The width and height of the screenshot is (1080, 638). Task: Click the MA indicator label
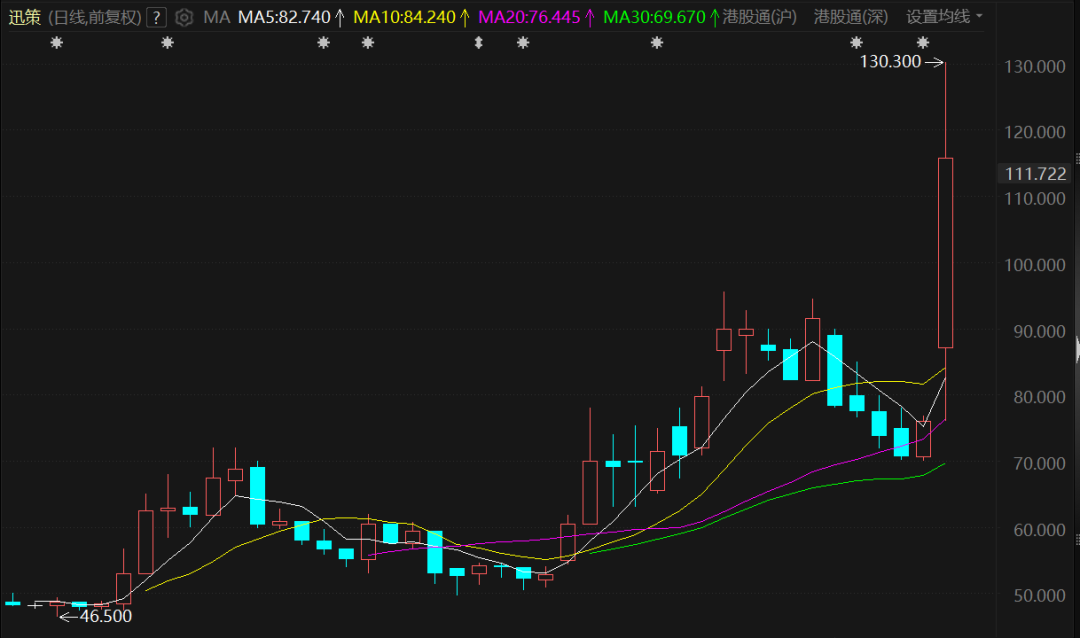point(216,17)
